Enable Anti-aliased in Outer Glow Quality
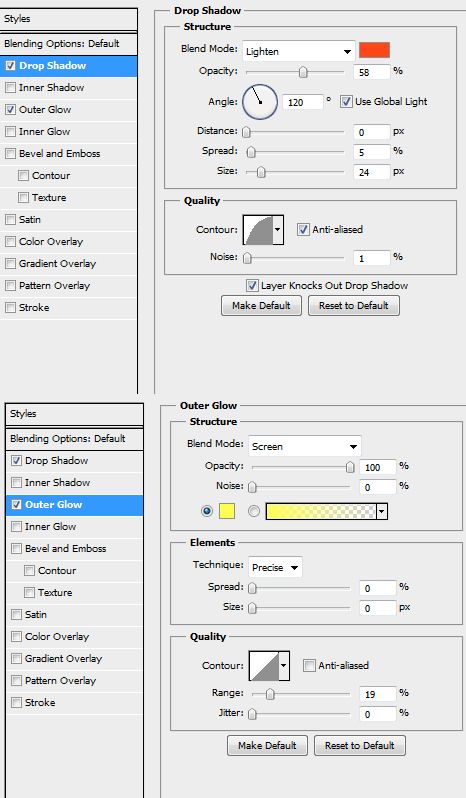 click(x=309, y=665)
